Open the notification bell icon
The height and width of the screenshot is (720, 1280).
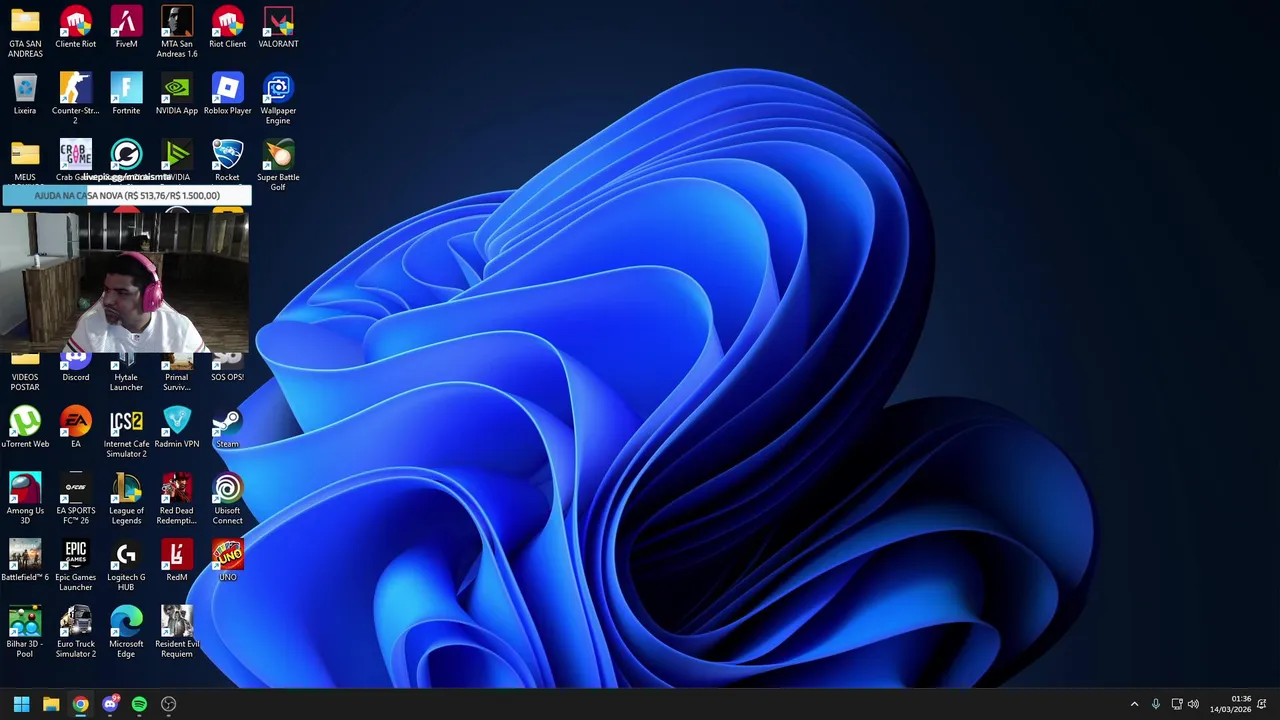pos(1262,704)
